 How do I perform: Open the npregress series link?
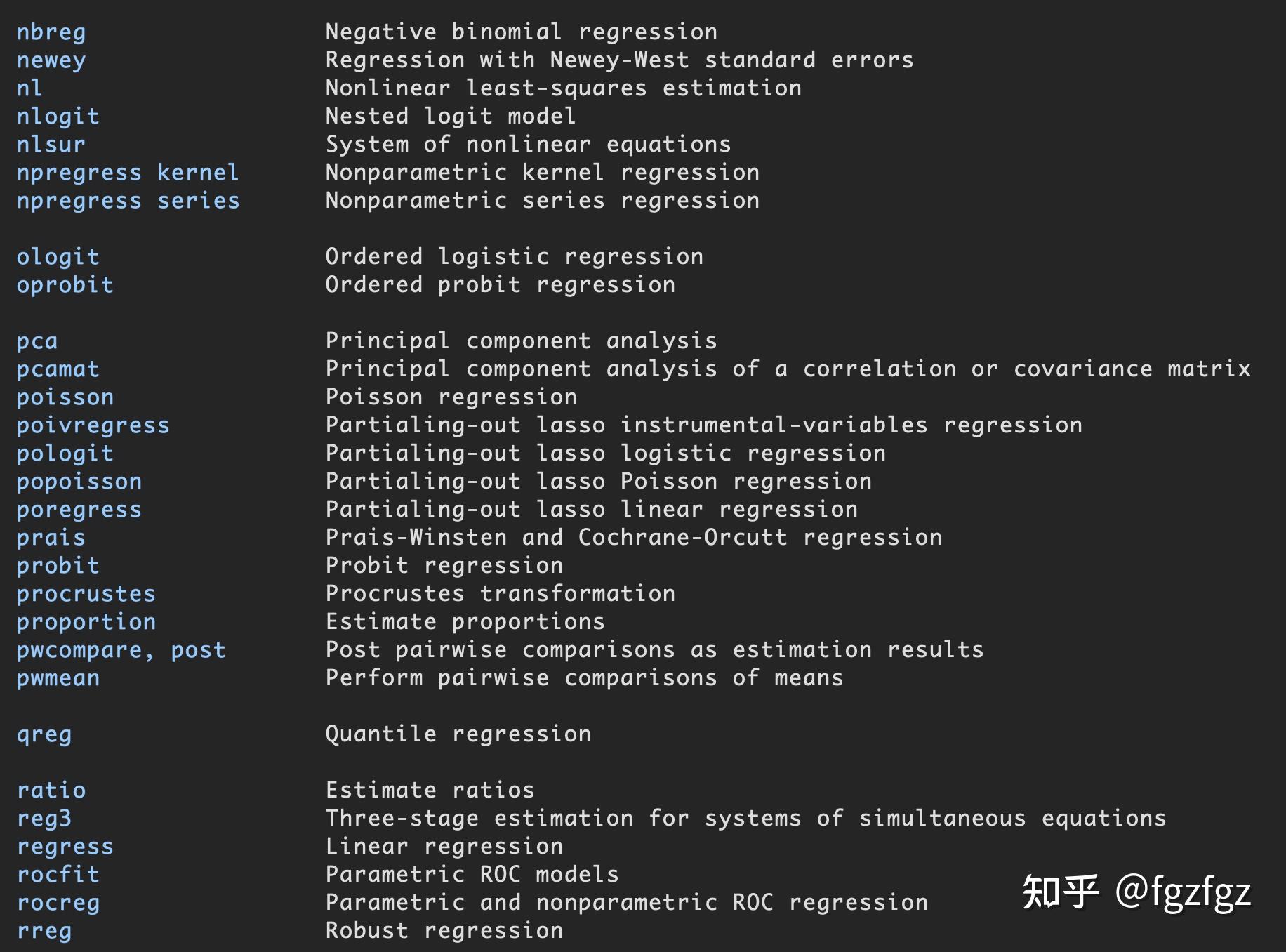pos(128,201)
